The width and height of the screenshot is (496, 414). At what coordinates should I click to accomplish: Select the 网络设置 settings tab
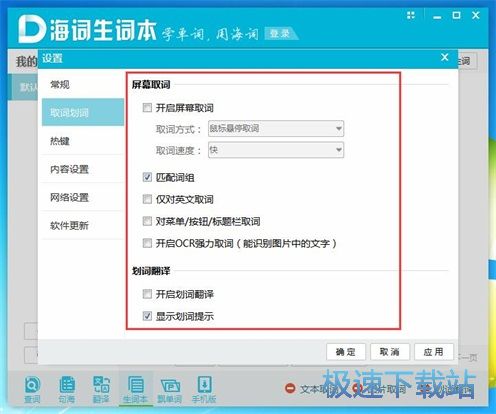click(83, 197)
